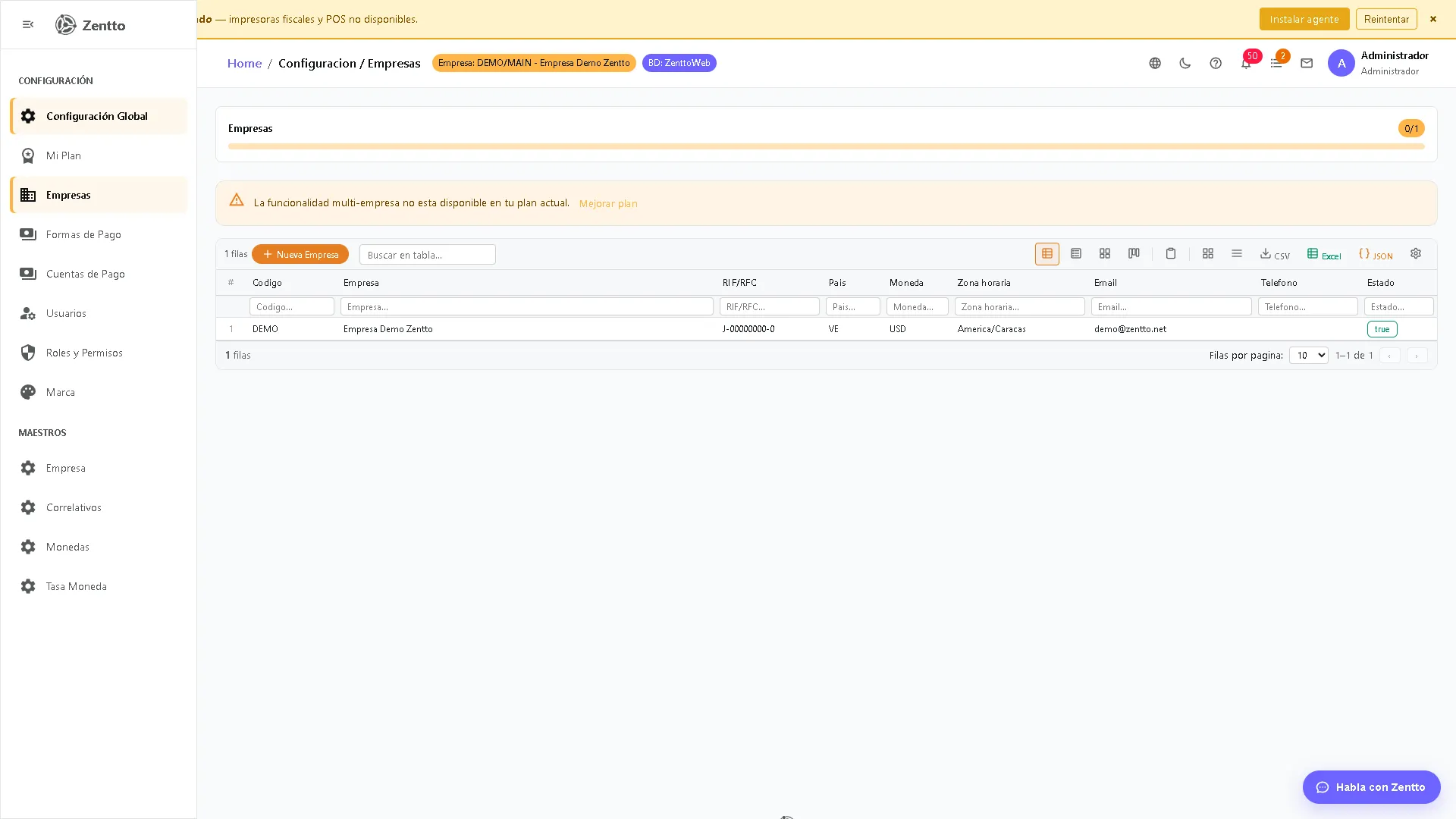Focus the Pais filter field

pos(853,306)
